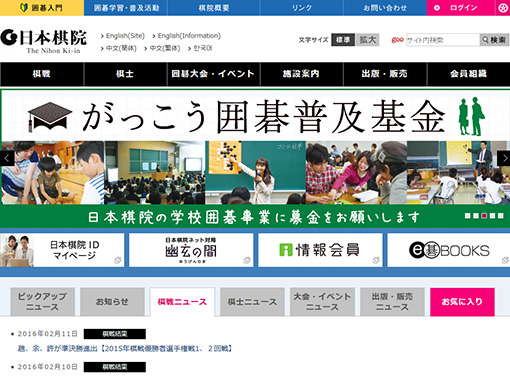The width and height of the screenshot is (510, 380).
Task: Show next carousel slide arrow
Action: click(x=503, y=158)
